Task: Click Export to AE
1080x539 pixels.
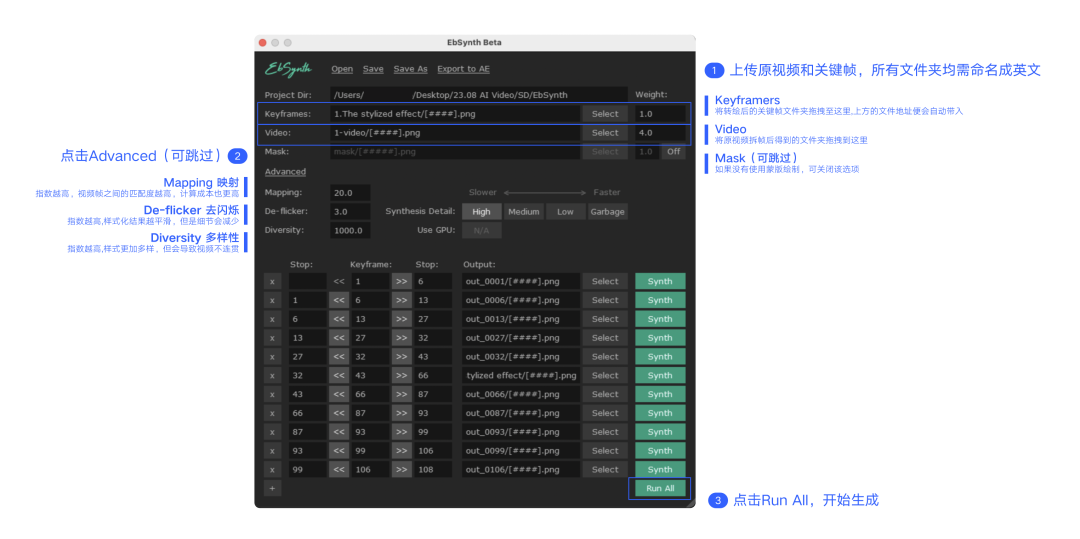Action: click(464, 69)
